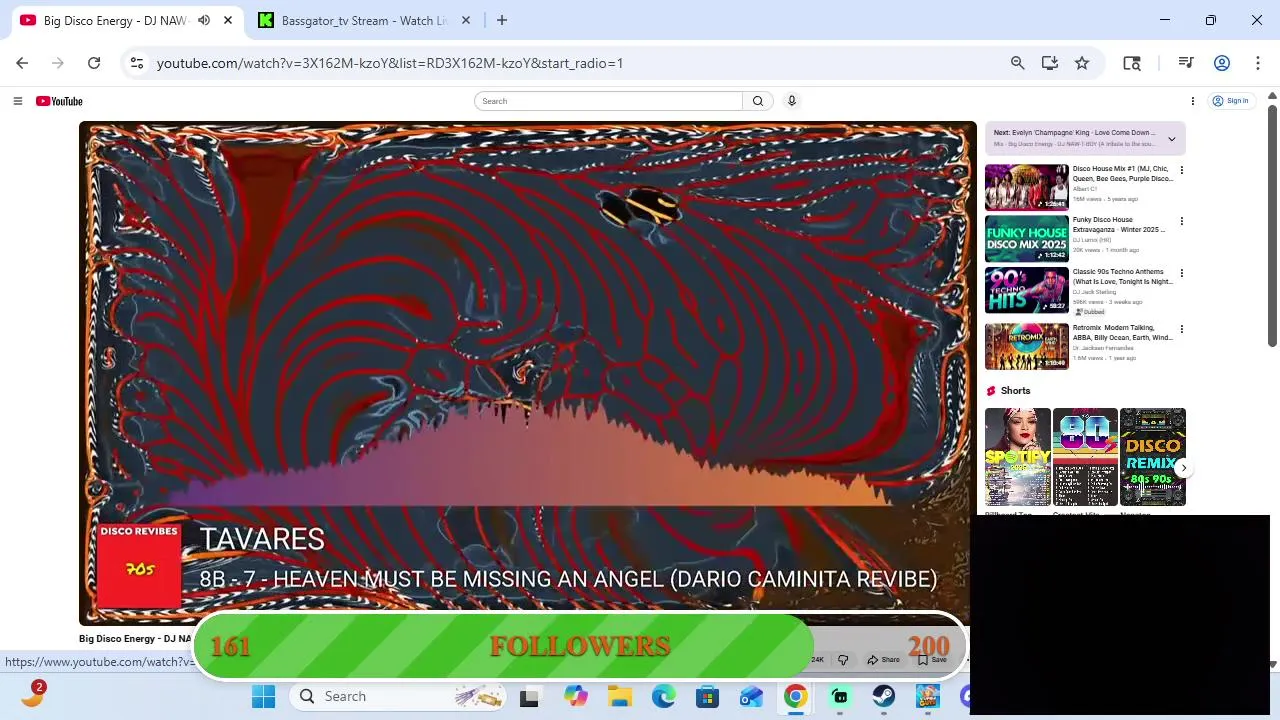Go forward in Chrome
The width and height of the screenshot is (1280, 720).
click(x=58, y=63)
